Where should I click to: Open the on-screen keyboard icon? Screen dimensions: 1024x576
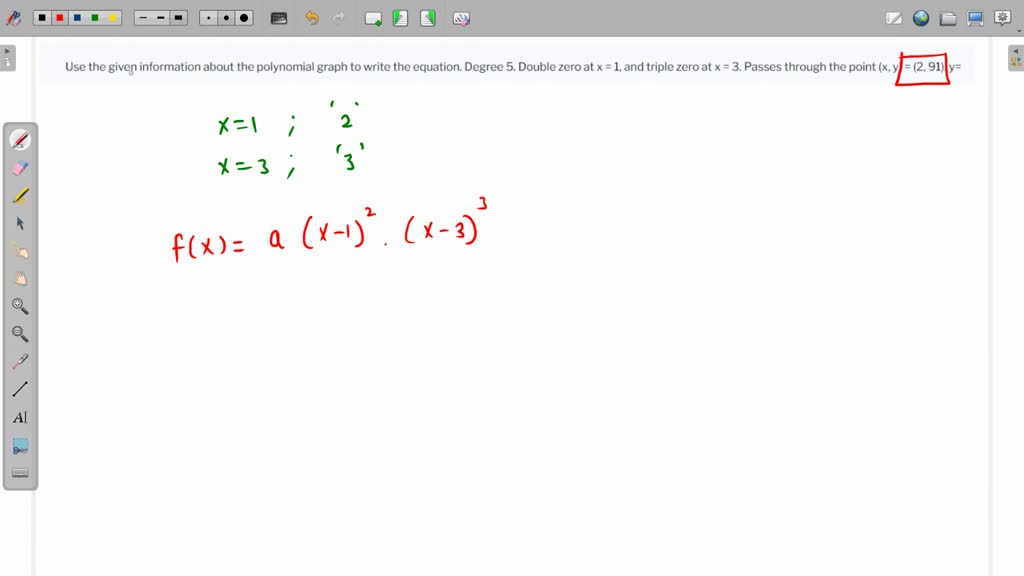[x=278, y=17]
